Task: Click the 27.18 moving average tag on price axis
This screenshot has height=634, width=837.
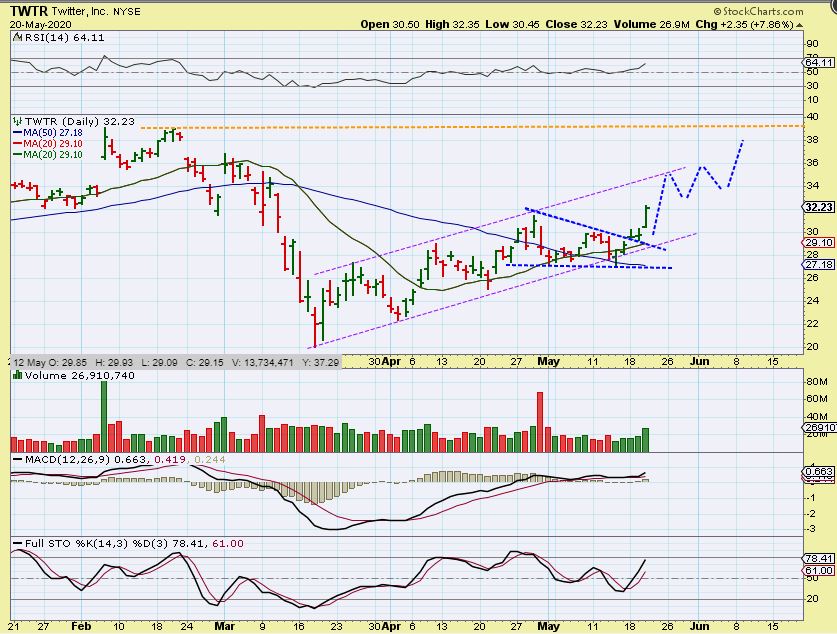Action: (x=819, y=265)
